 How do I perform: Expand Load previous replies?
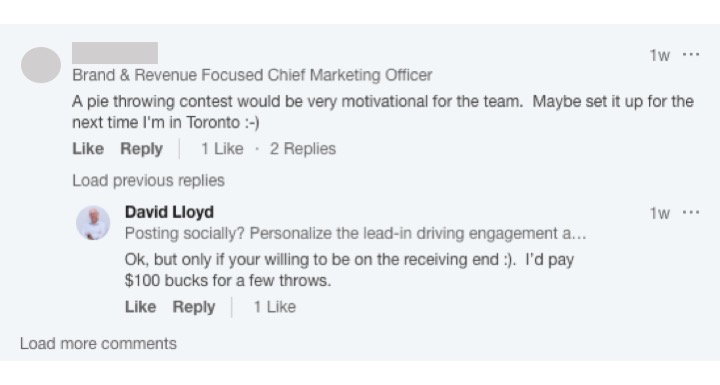tap(148, 181)
